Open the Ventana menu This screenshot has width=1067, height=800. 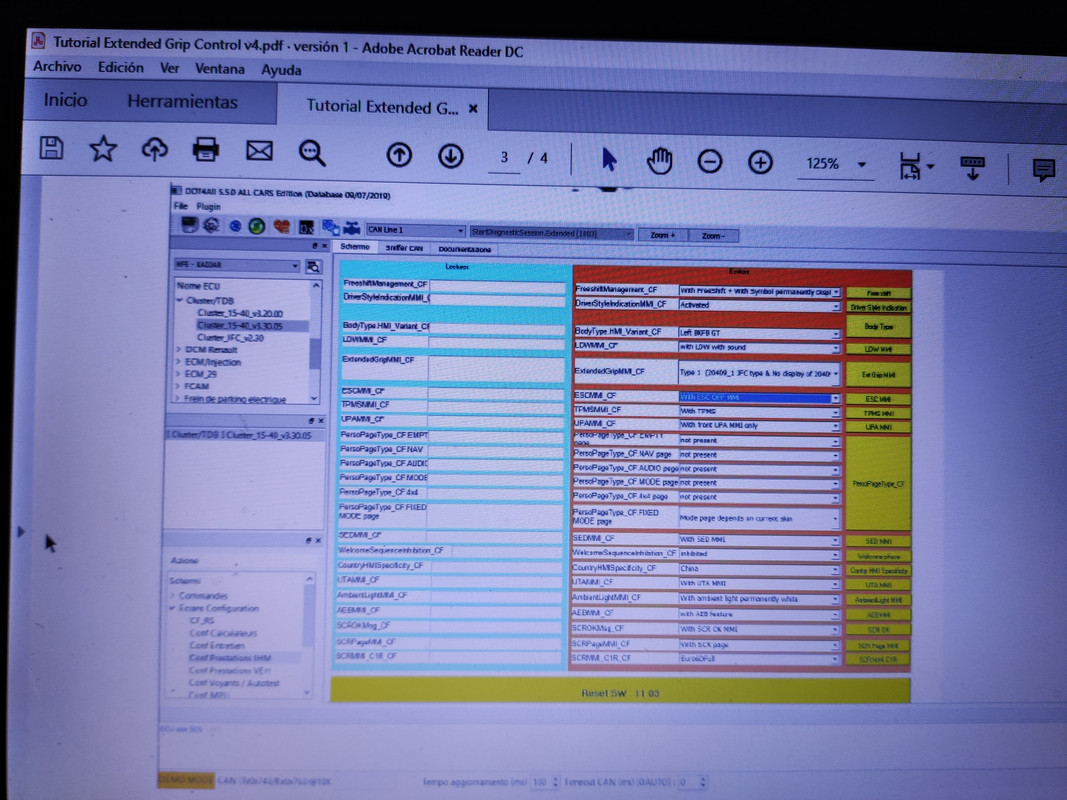coord(219,69)
